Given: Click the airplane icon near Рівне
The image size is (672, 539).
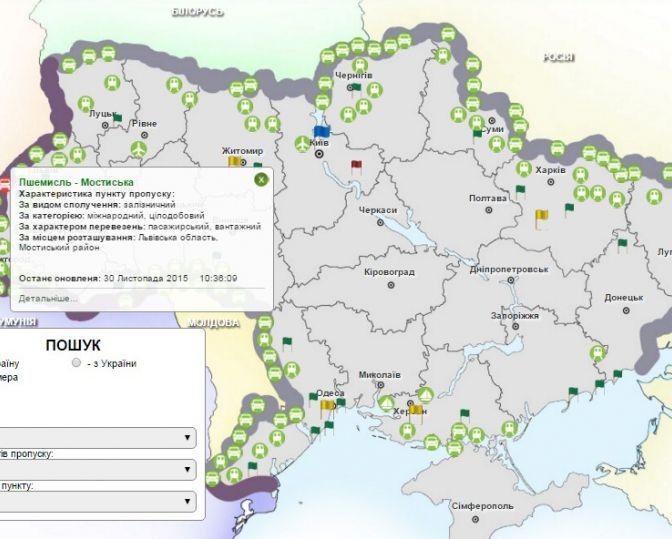Looking at the screenshot, I should (138, 149).
